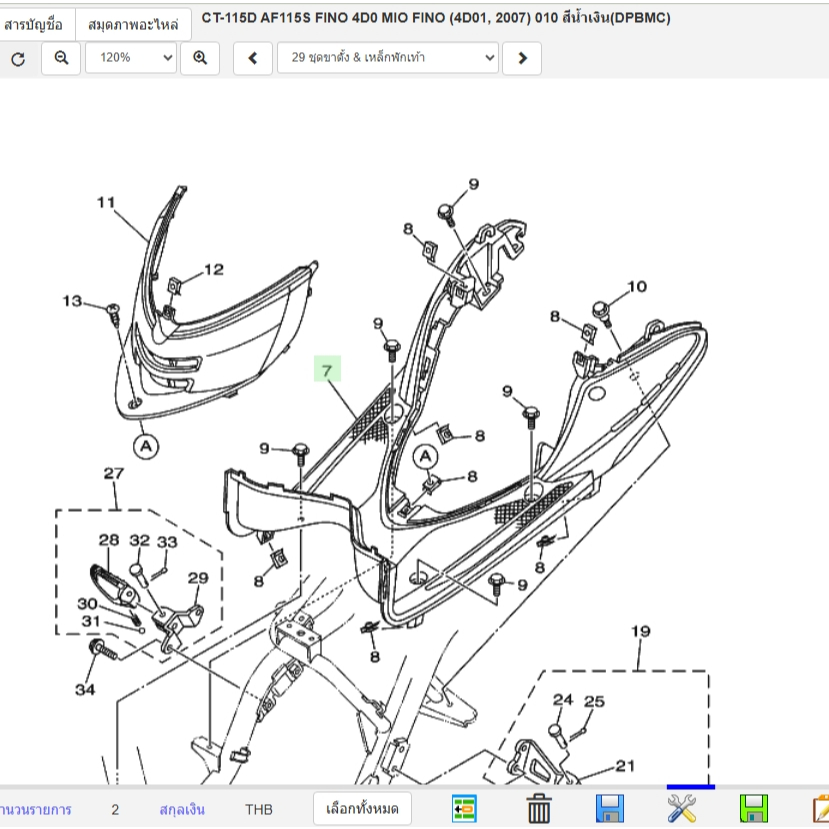Click the circled A below part 11

tap(146, 446)
